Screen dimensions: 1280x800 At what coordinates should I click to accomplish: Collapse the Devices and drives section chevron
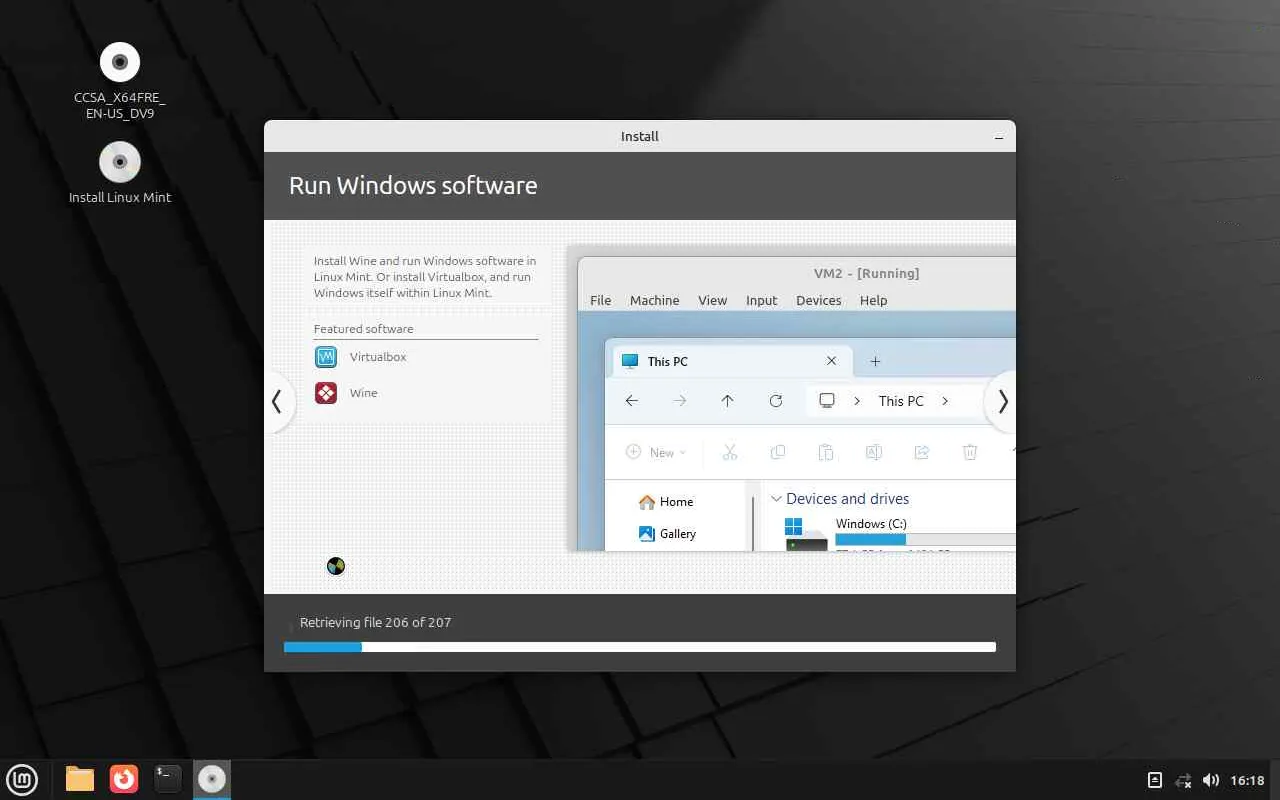pyautogui.click(x=776, y=499)
